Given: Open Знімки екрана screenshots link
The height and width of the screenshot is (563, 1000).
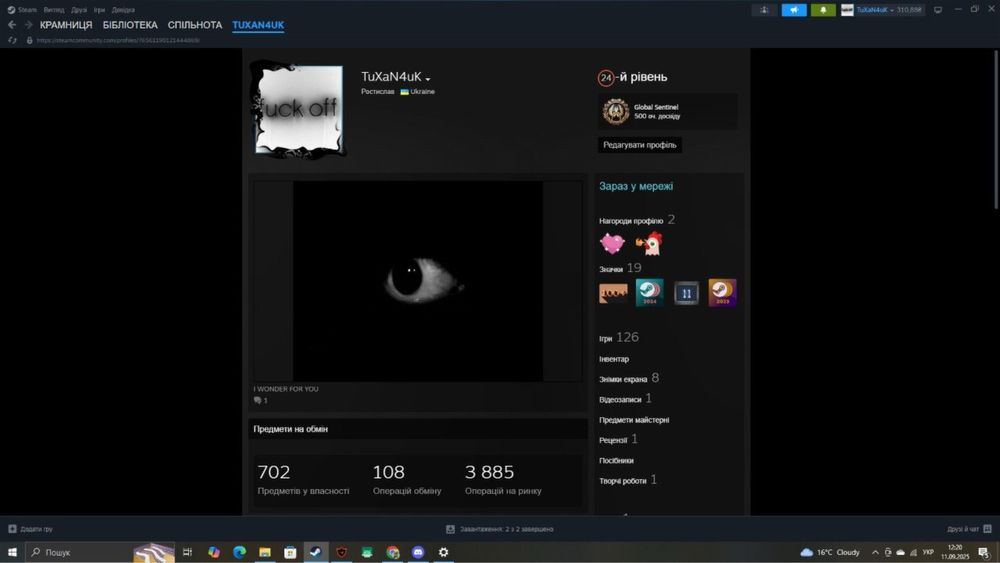Looking at the screenshot, I should (629, 379).
